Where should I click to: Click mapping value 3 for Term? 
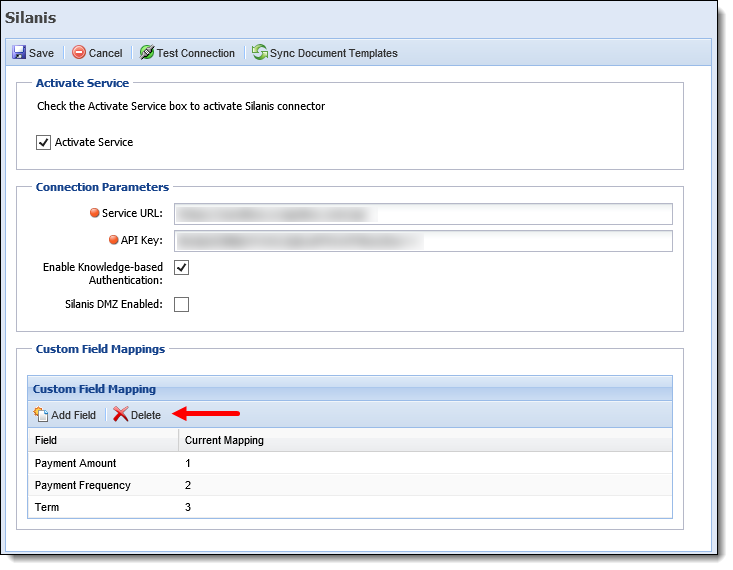tap(188, 507)
